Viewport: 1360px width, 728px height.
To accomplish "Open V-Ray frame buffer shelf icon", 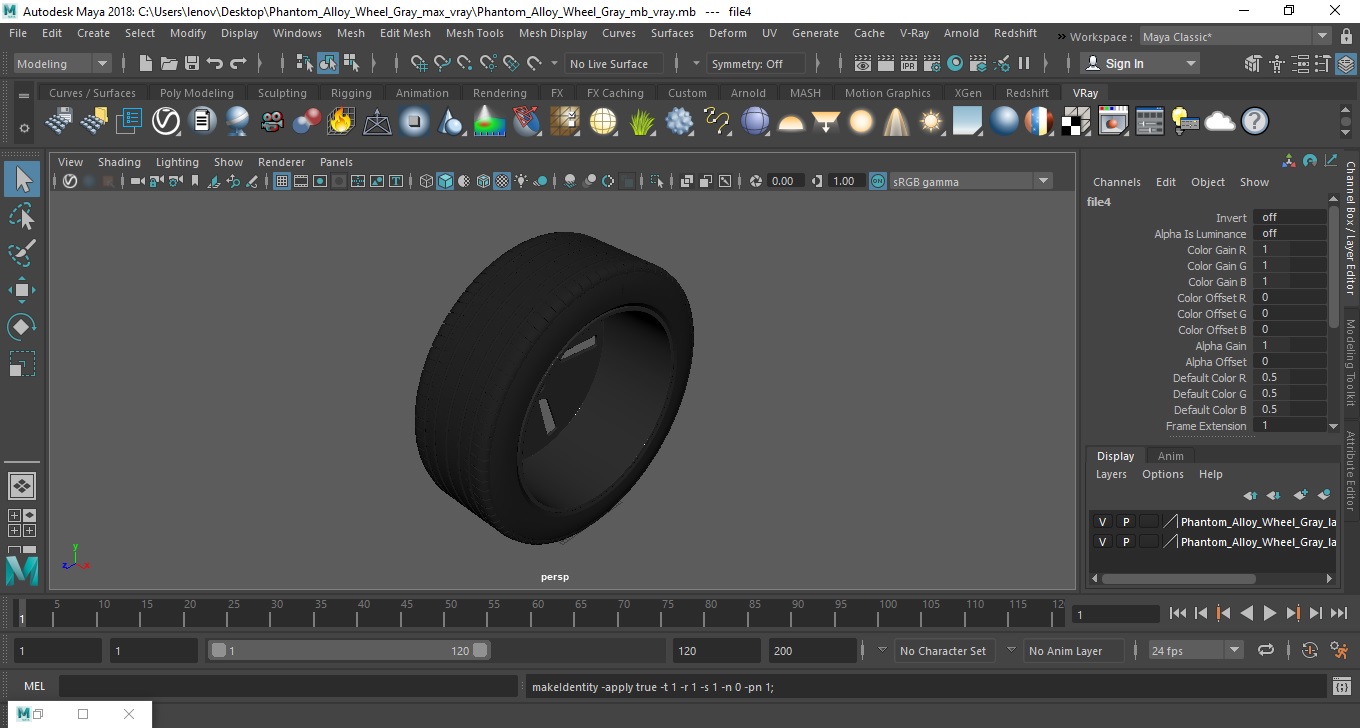I will [1113, 122].
